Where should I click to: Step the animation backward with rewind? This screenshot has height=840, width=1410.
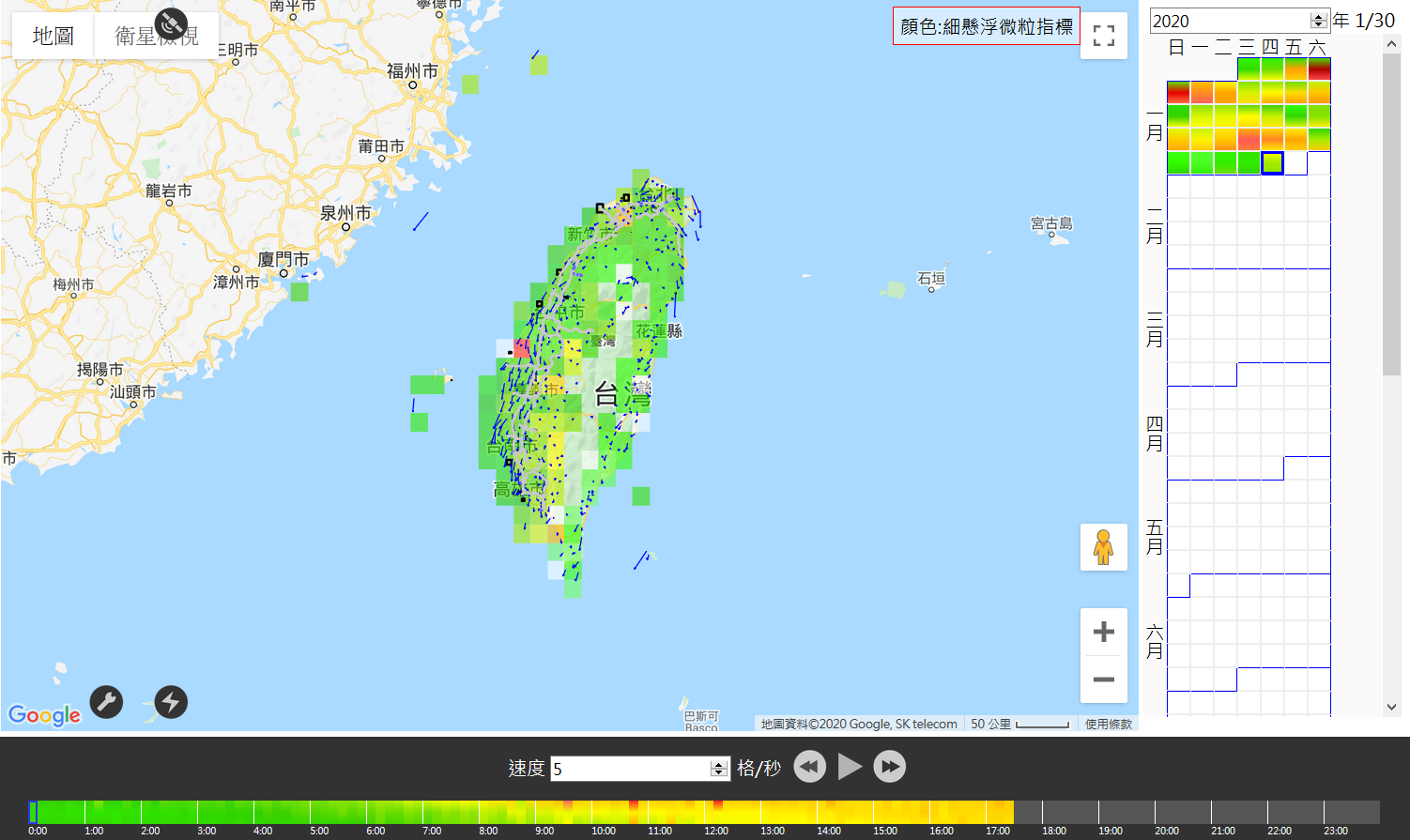coord(810,767)
